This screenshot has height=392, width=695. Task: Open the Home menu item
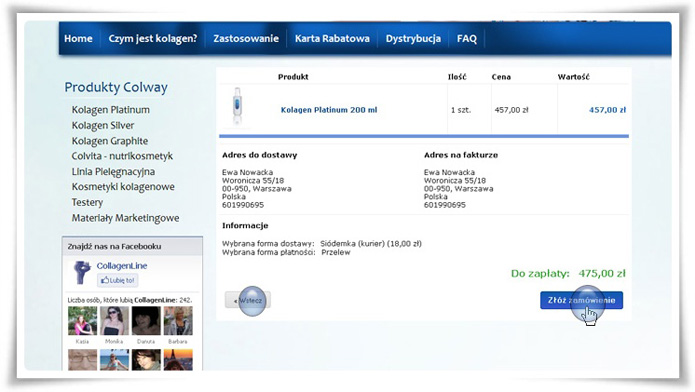tap(78, 39)
